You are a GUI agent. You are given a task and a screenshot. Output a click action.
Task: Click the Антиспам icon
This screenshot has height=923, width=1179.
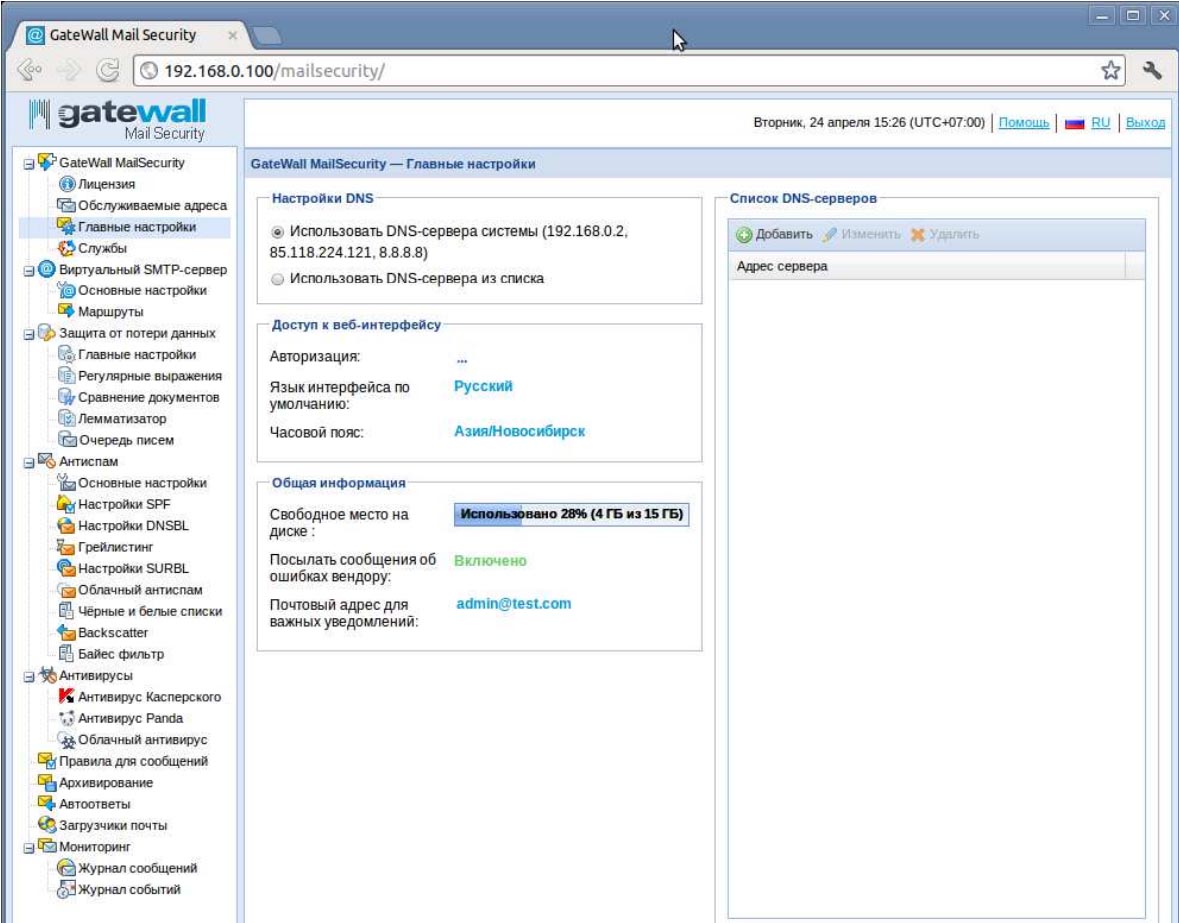tap(47, 461)
